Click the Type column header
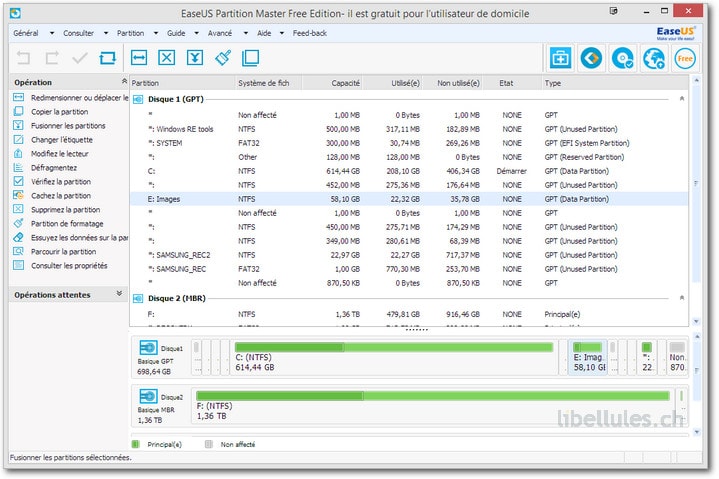This screenshot has height=479, width=719. pyautogui.click(x=614, y=83)
